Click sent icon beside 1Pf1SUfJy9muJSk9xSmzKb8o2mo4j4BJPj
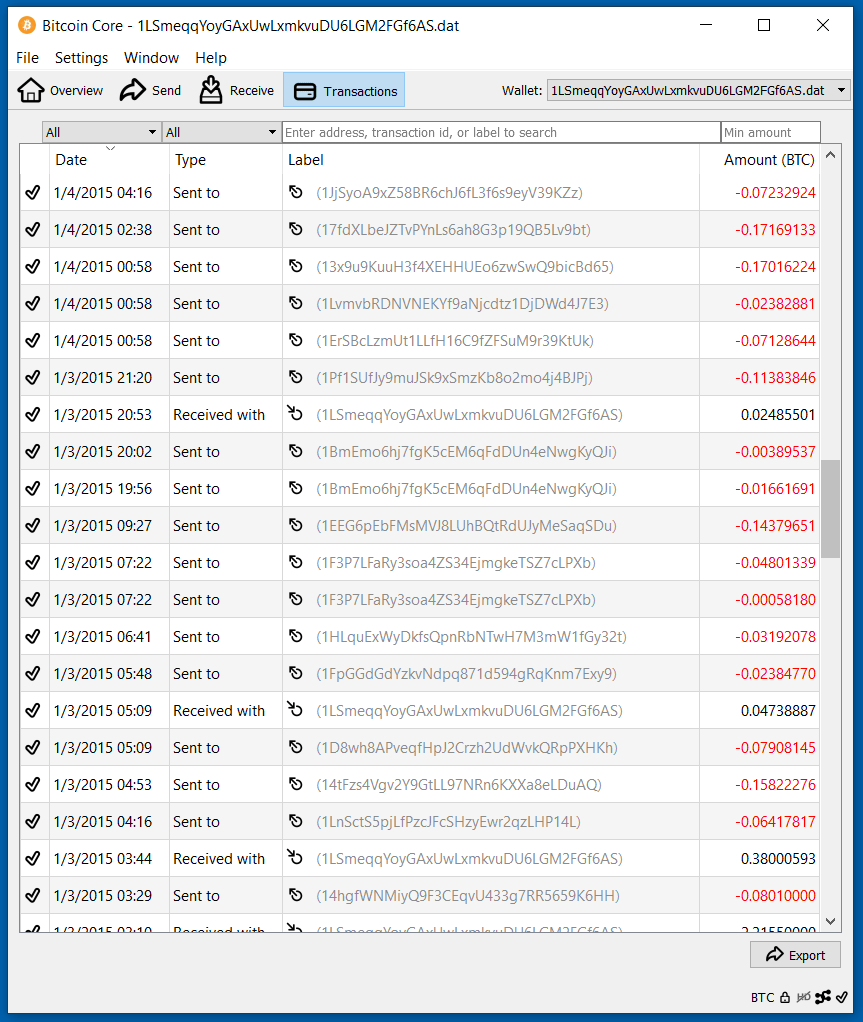The image size is (863, 1022). click(296, 377)
